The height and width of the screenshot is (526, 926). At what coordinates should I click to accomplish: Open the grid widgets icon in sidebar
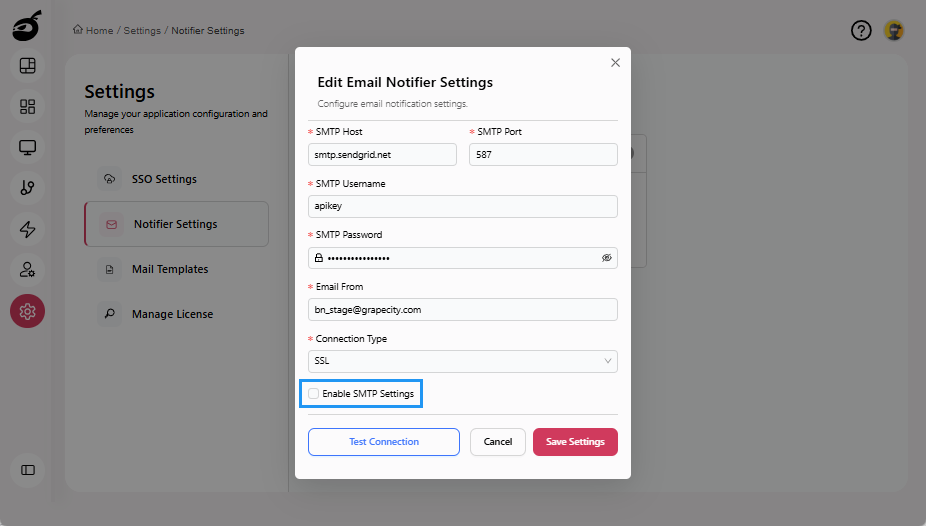coord(27,106)
